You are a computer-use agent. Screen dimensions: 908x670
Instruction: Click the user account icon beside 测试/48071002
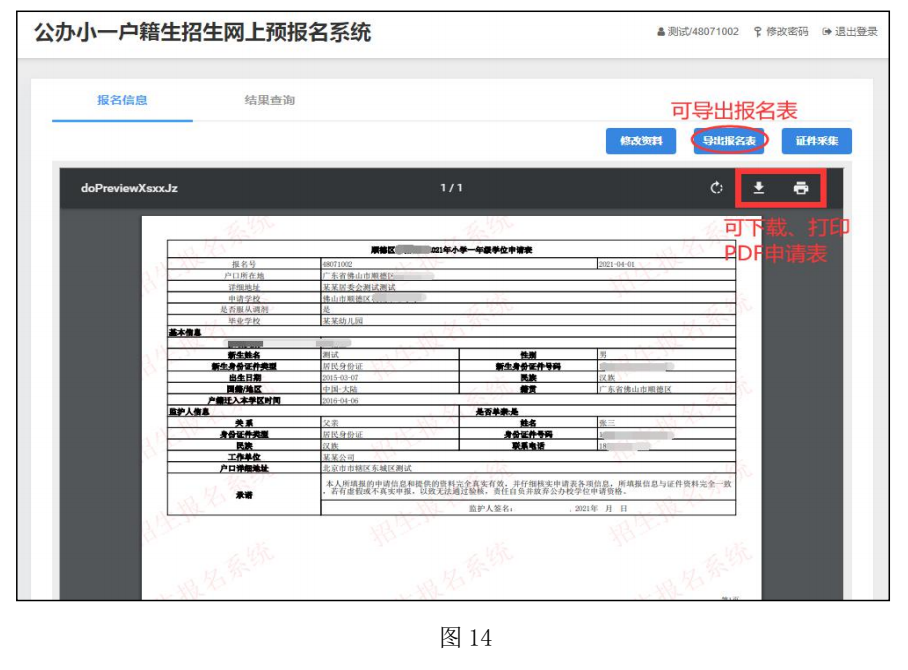click(661, 32)
